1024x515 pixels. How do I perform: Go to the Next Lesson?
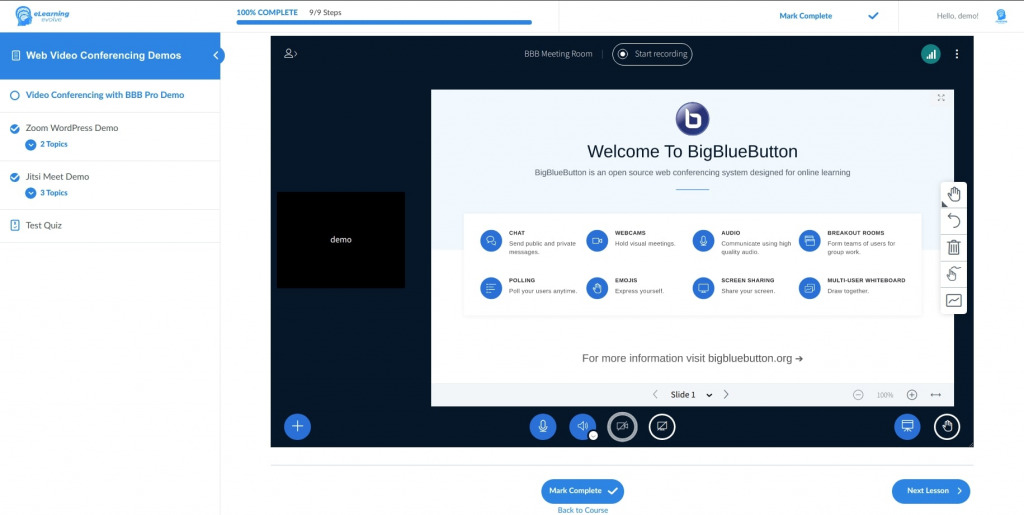pos(931,491)
